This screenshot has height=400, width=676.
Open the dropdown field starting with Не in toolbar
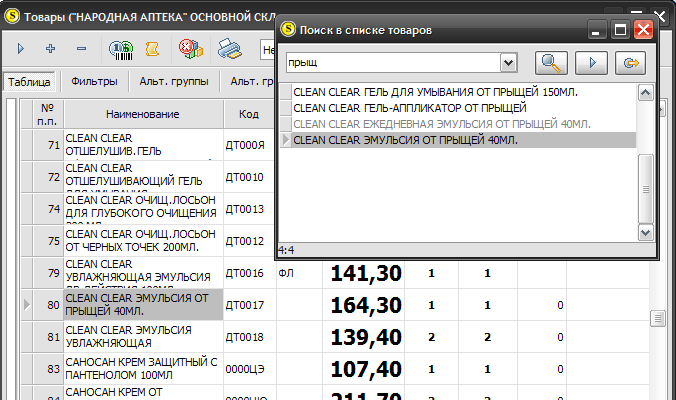[x=267, y=50]
